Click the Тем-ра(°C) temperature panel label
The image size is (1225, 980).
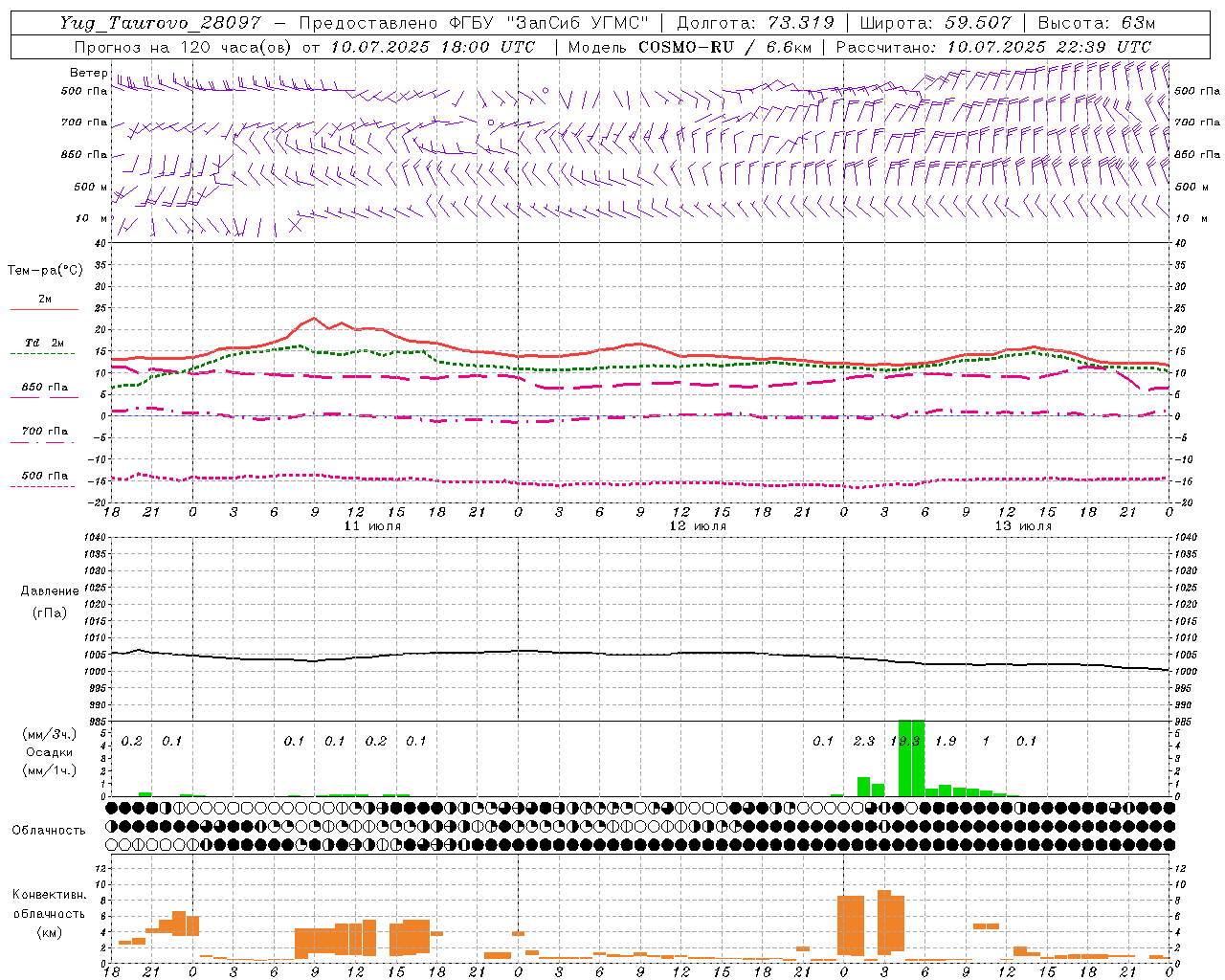[45, 271]
